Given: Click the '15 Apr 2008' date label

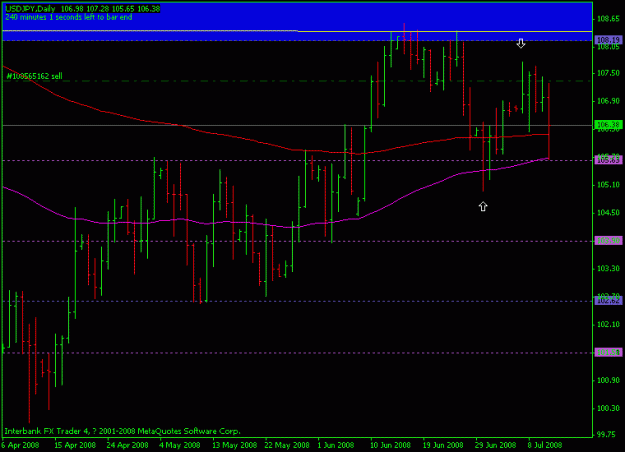Looking at the screenshot, I should point(75,445).
